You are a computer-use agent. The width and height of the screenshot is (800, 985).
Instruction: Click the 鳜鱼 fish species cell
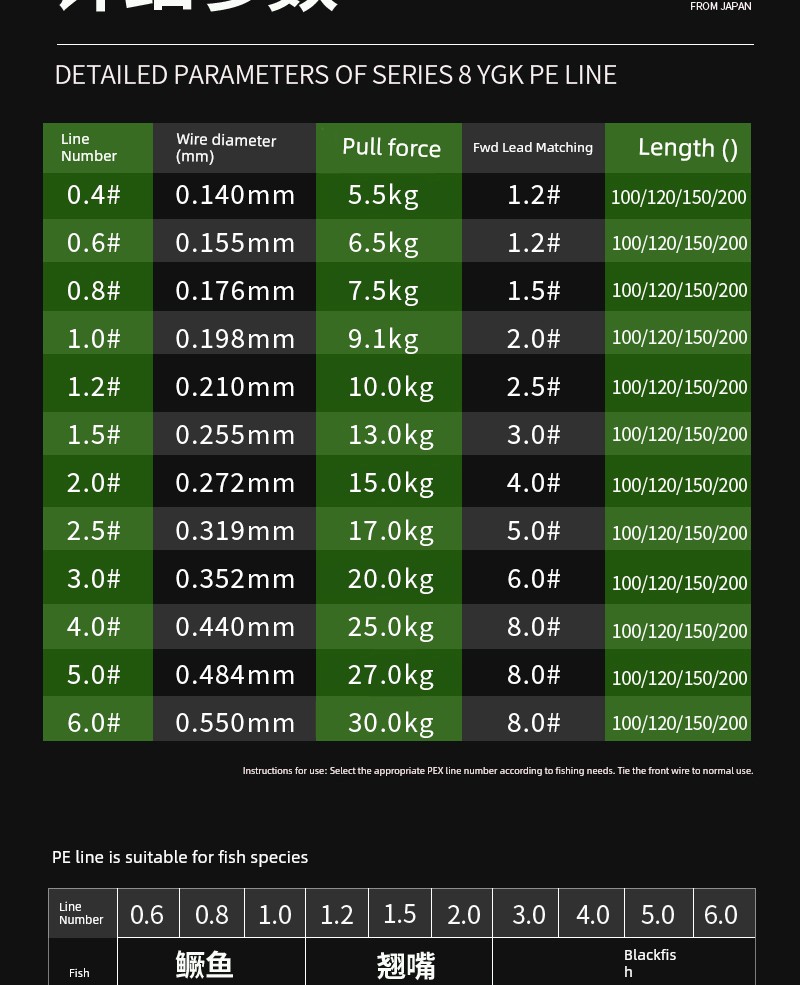[205, 964]
